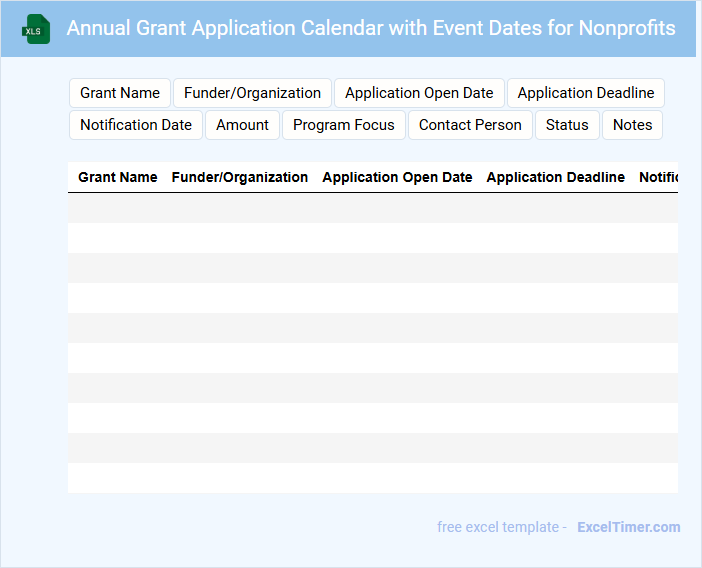Click the page title heading text
This screenshot has width=702, height=568.
371,28
